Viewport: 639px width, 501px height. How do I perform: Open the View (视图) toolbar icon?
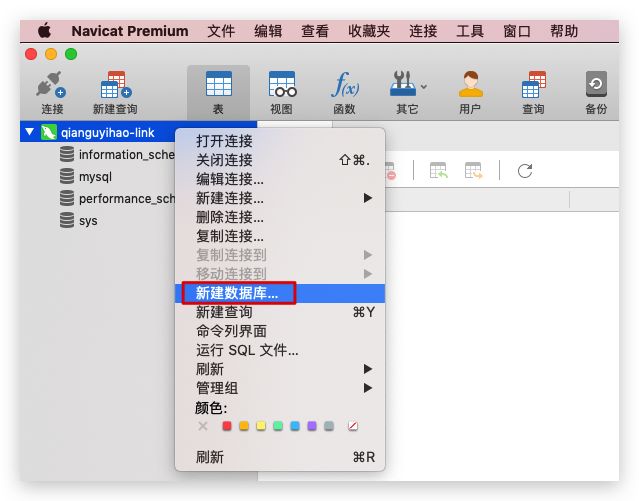[282, 84]
